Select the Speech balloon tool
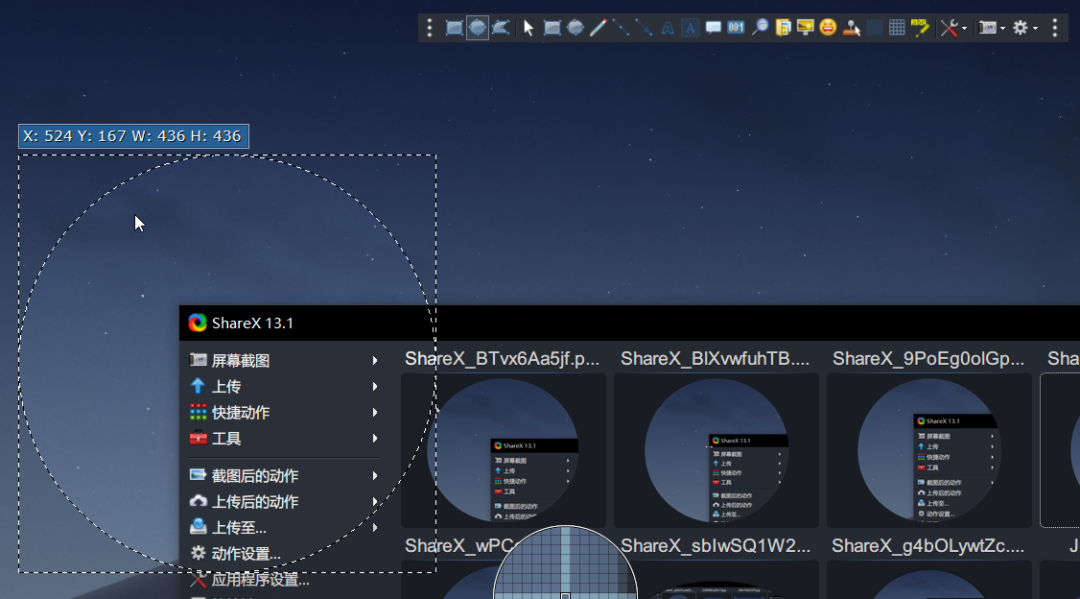The image size is (1080, 599). tap(714, 28)
